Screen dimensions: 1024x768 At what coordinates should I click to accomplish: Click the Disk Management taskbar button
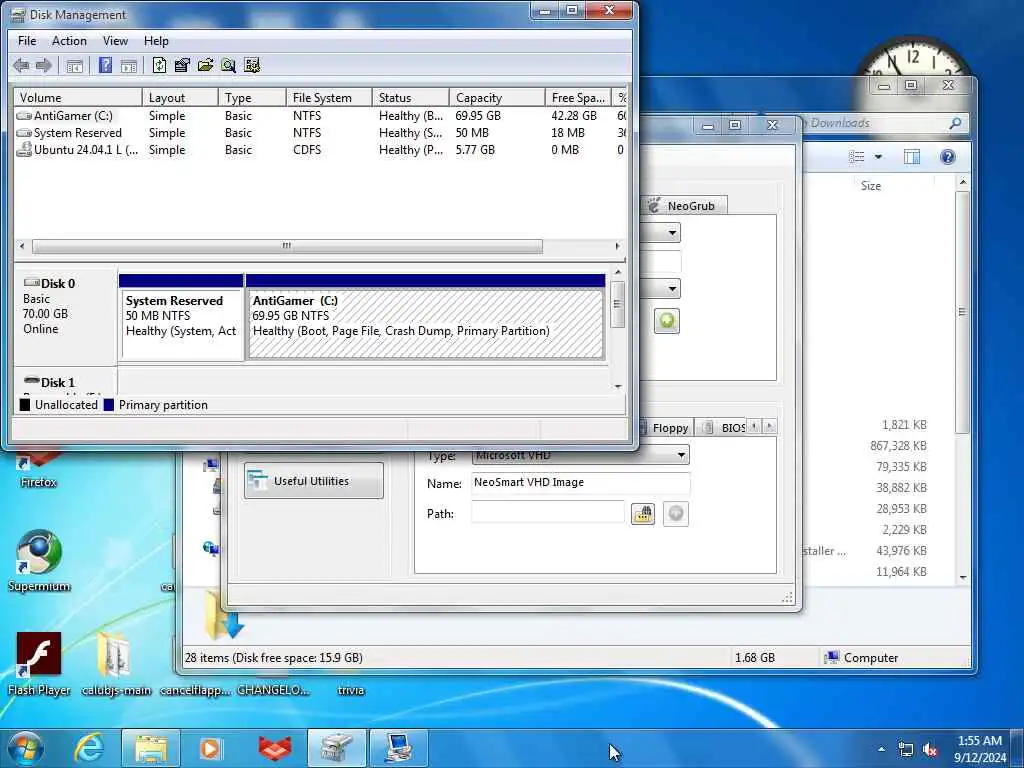(337, 748)
